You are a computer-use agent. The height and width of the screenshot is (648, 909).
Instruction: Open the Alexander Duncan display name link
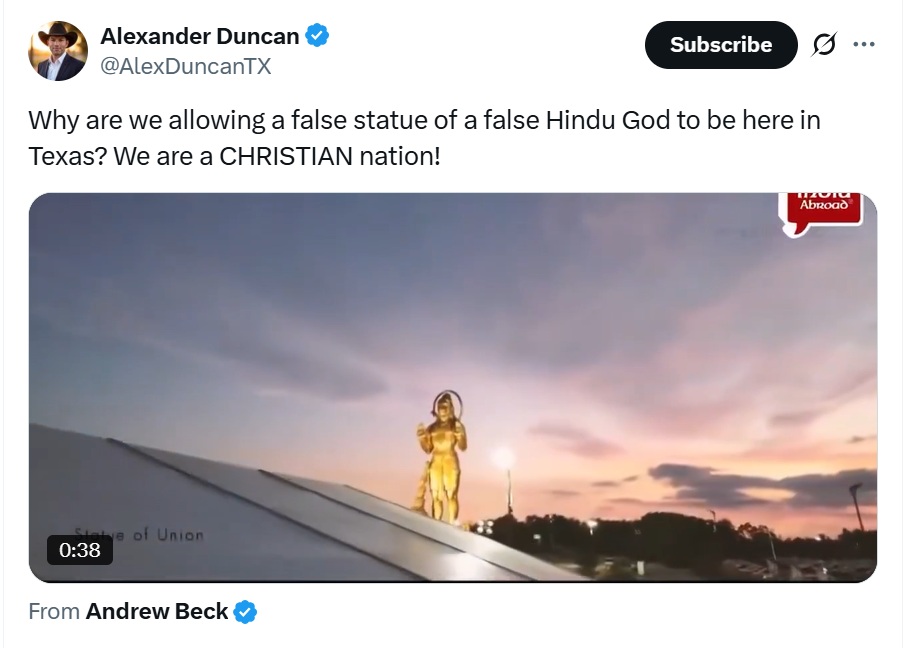tap(200, 37)
